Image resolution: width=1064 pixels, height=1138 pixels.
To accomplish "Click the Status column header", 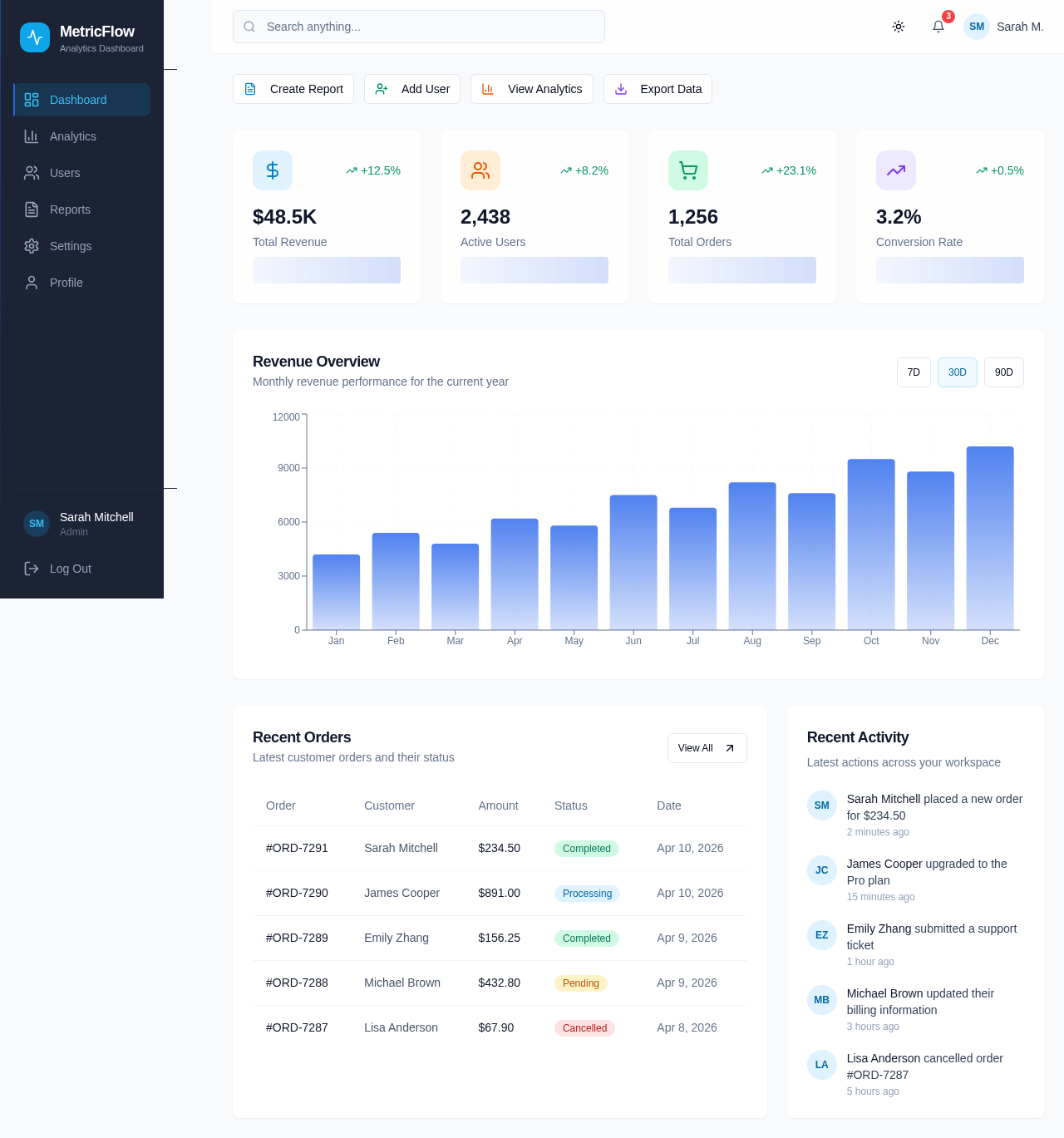I will coord(571,805).
